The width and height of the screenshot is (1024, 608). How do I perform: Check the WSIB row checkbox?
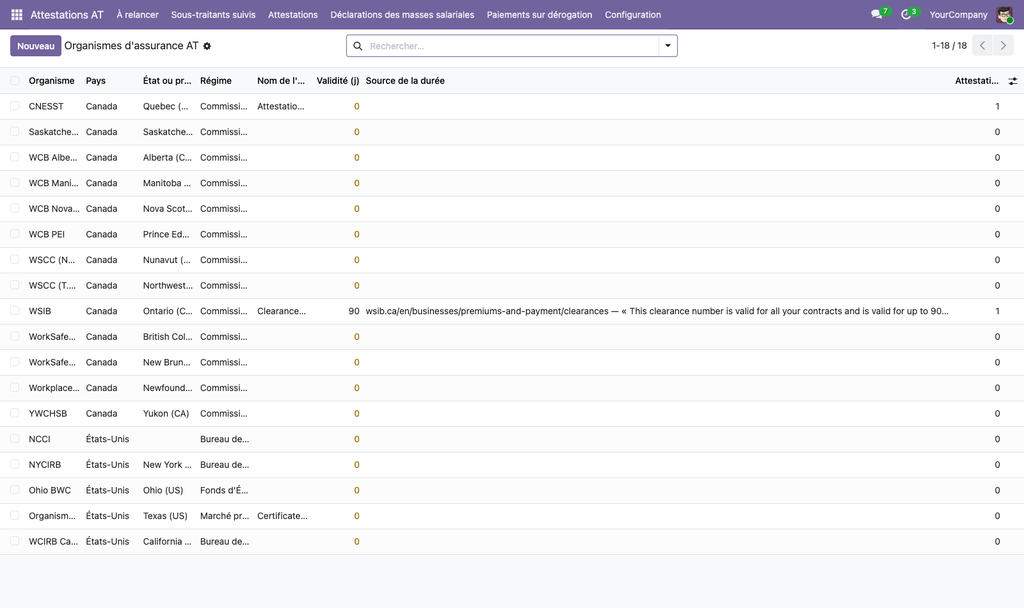click(14, 311)
